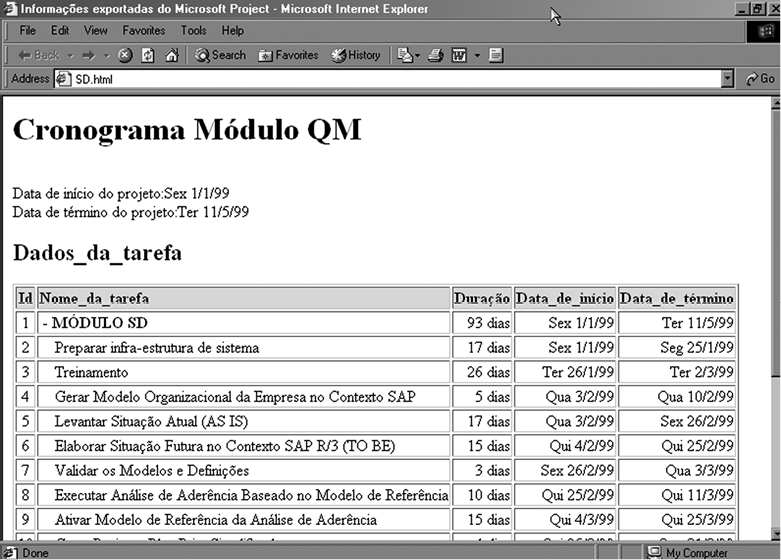Click Gerar Modelo Organizacional task cell
The width and height of the screenshot is (781, 560).
pos(244,397)
